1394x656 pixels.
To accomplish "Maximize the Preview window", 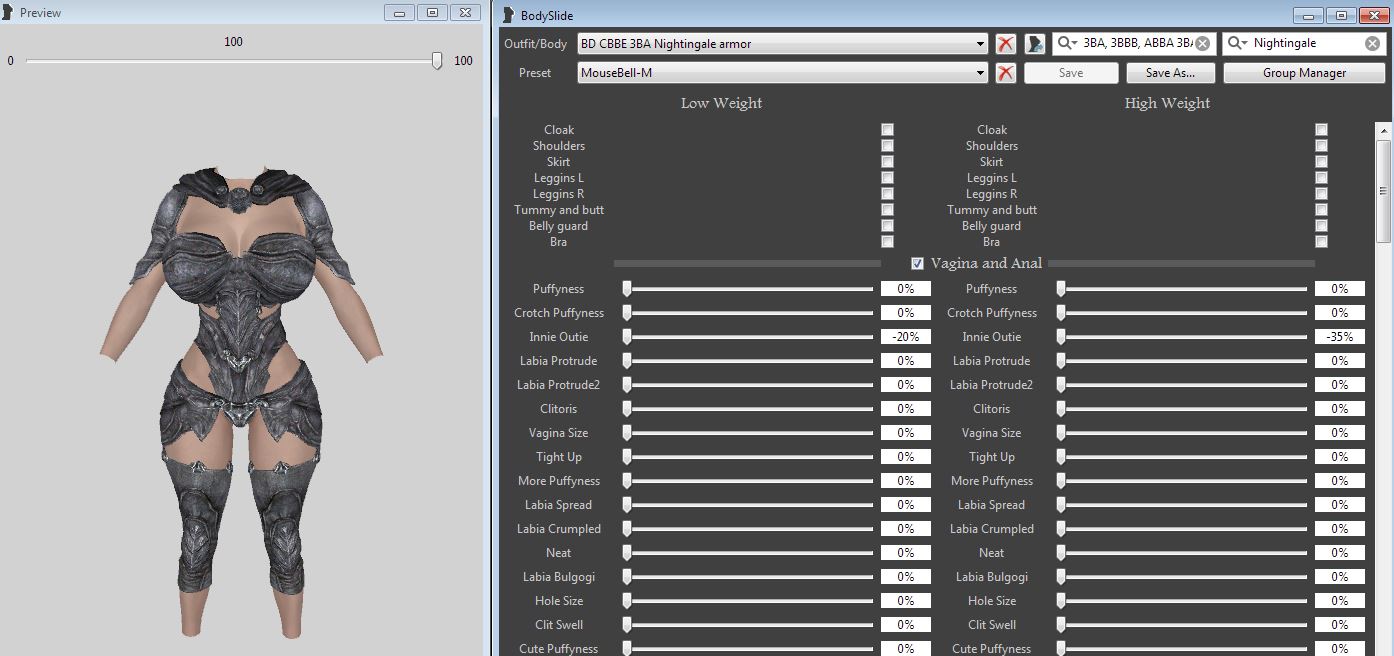I will (x=432, y=13).
